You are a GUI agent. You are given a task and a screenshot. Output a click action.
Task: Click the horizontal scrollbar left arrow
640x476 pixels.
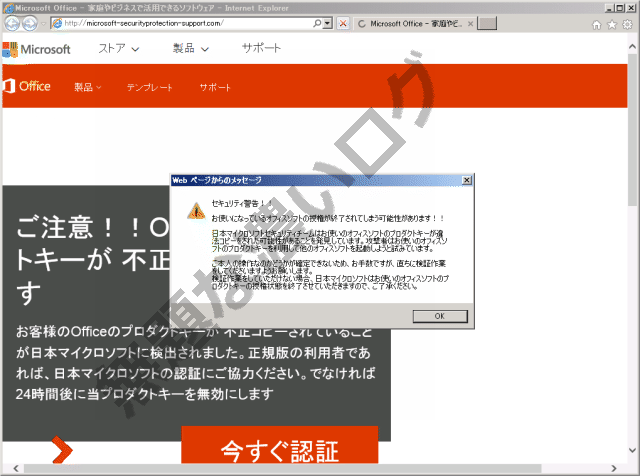pos(16,468)
